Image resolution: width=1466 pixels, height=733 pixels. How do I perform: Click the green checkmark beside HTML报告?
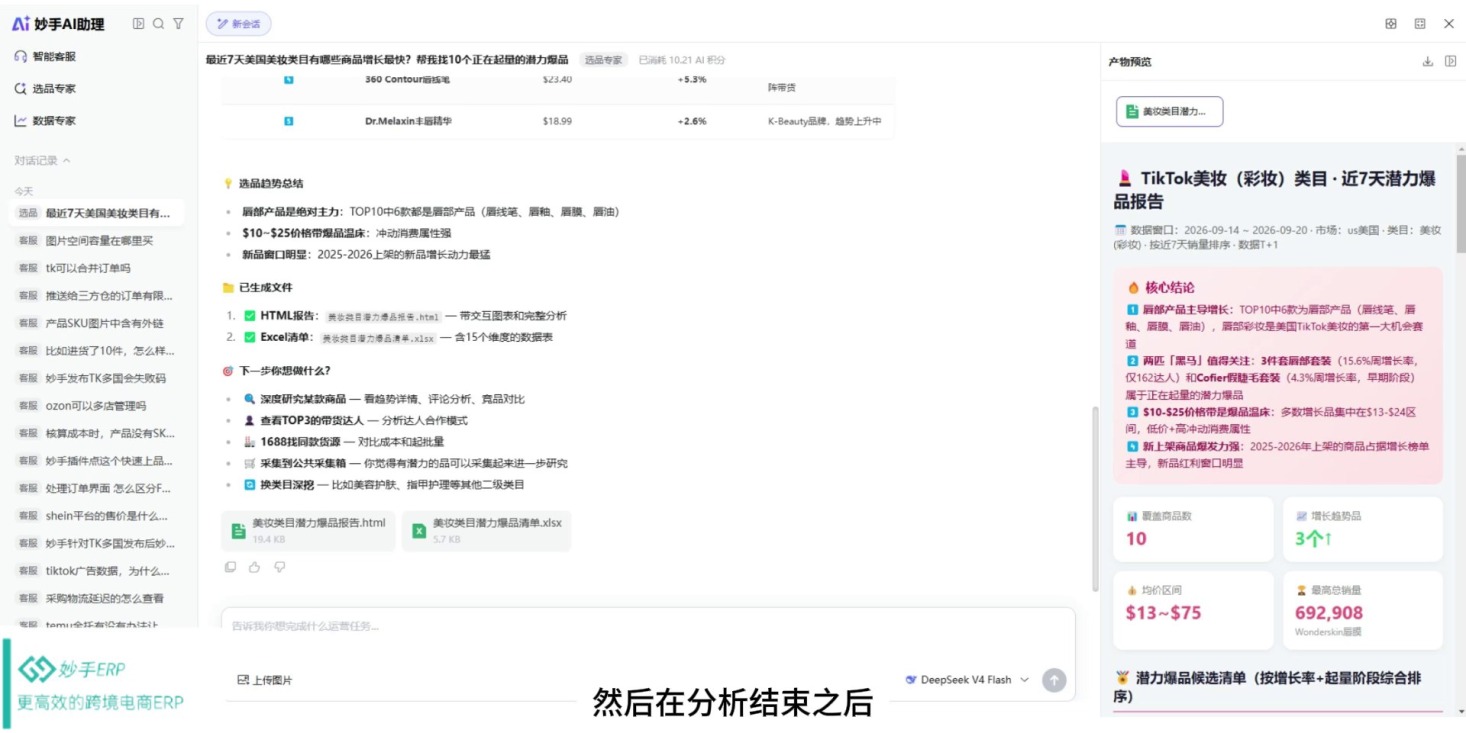(250, 315)
